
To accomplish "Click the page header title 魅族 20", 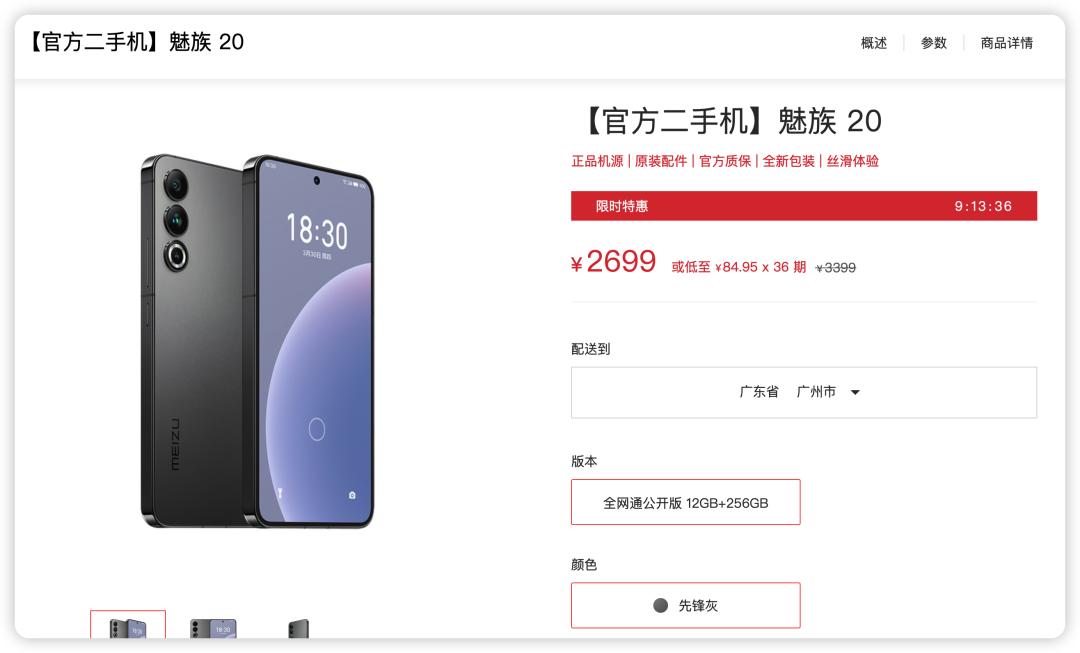I will [x=136, y=42].
